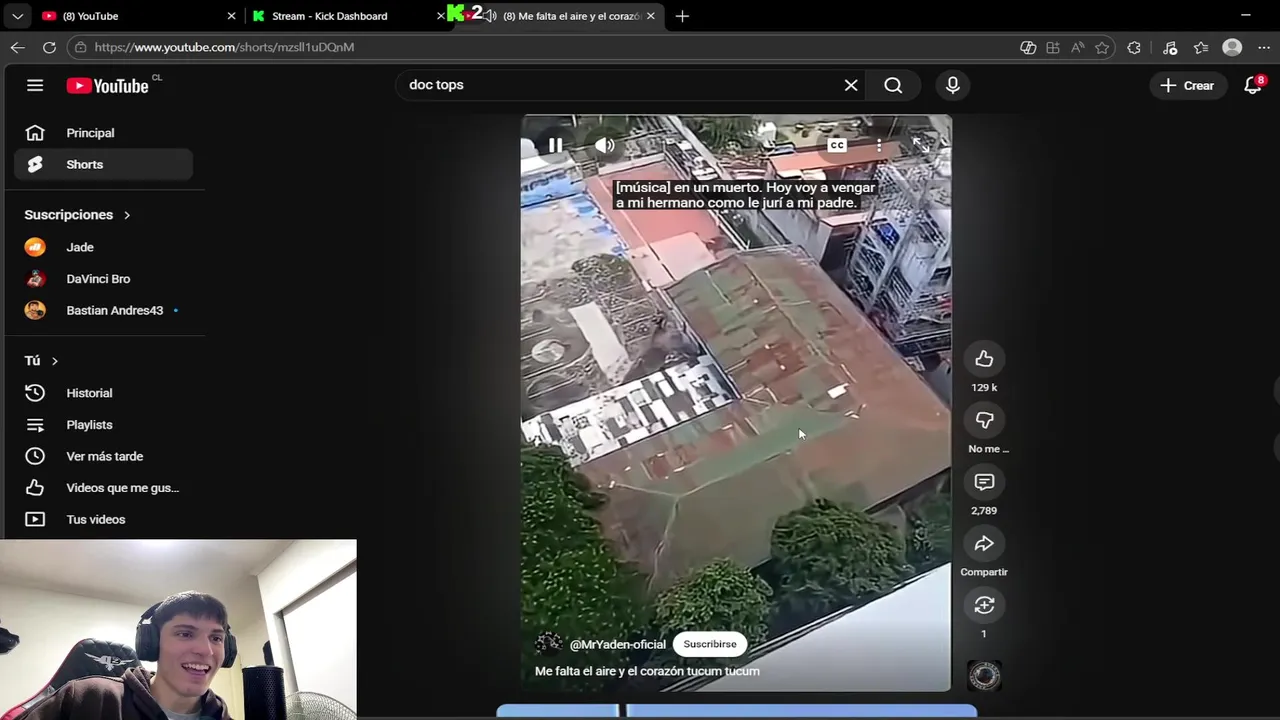1280x720 pixels.
Task: Close the (8) YouTube tab
Action: (x=231, y=16)
